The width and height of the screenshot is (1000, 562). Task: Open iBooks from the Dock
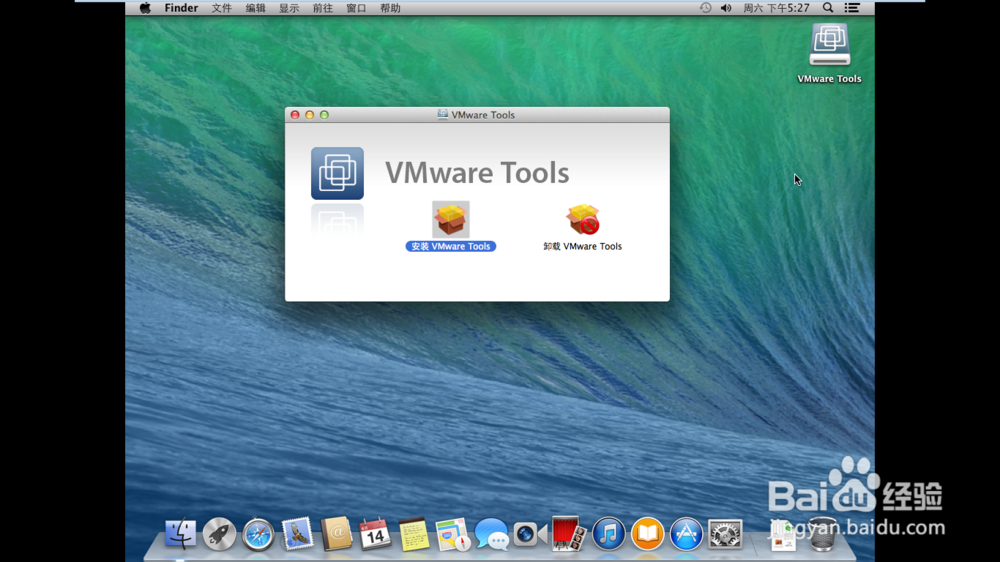[647, 533]
